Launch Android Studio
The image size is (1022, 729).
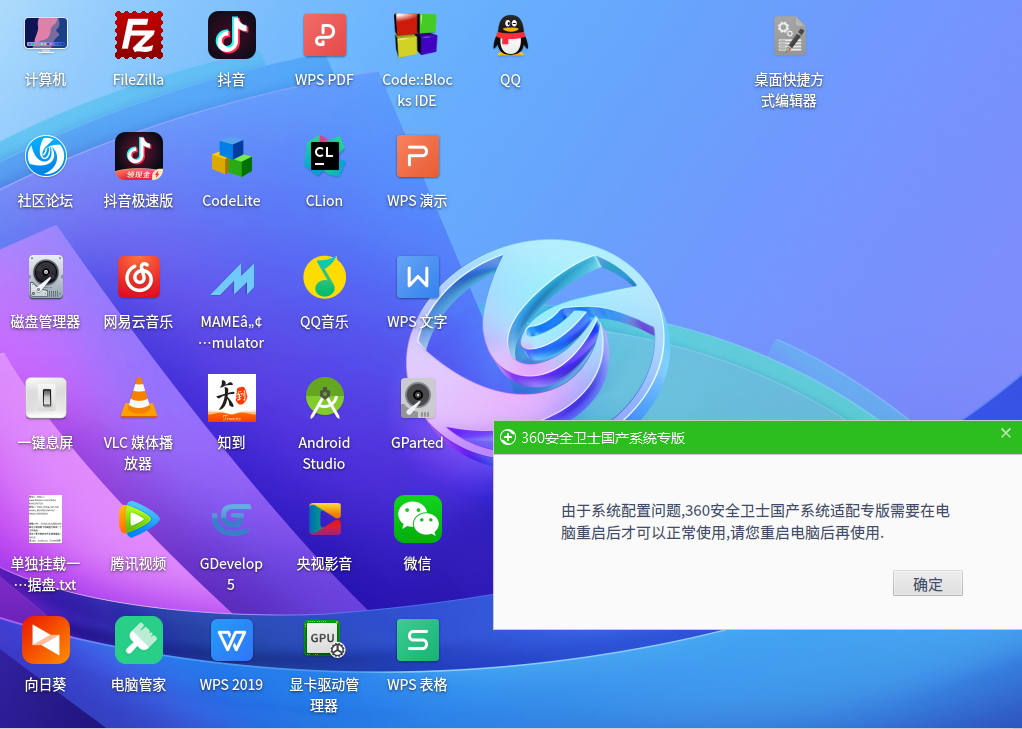click(325, 398)
